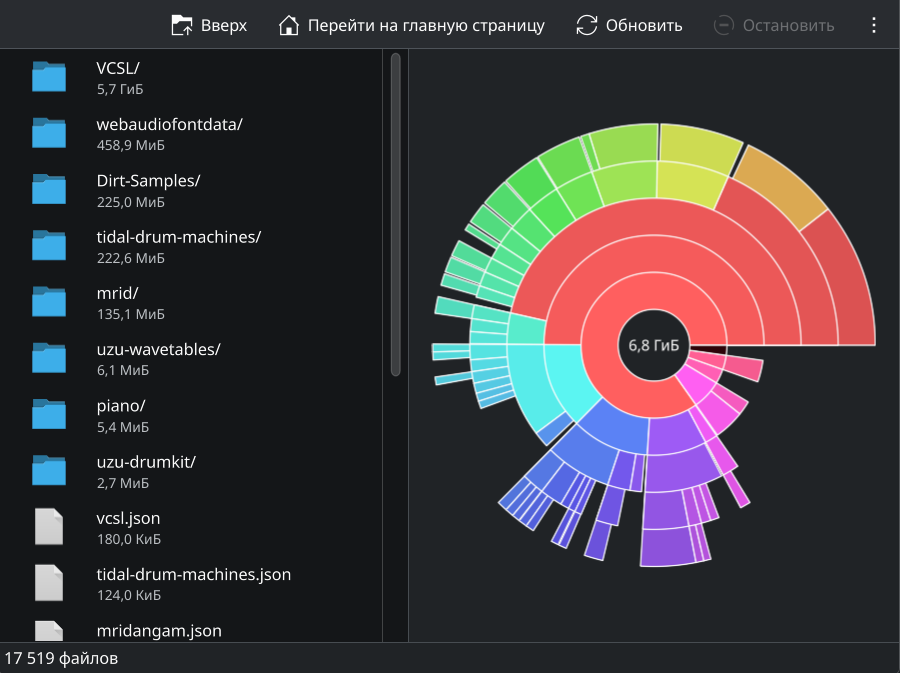Viewport: 900px width, 673px height.
Task: Select the webaudiofontdata folder icon
Action: pos(49,133)
